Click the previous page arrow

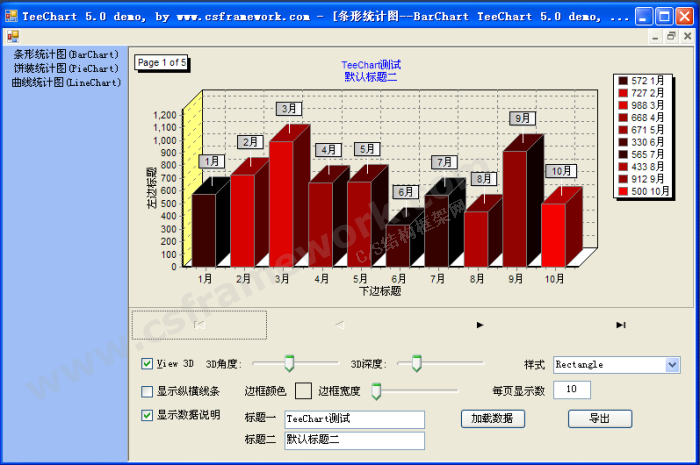pyautogui.click(x=339, y=325)
